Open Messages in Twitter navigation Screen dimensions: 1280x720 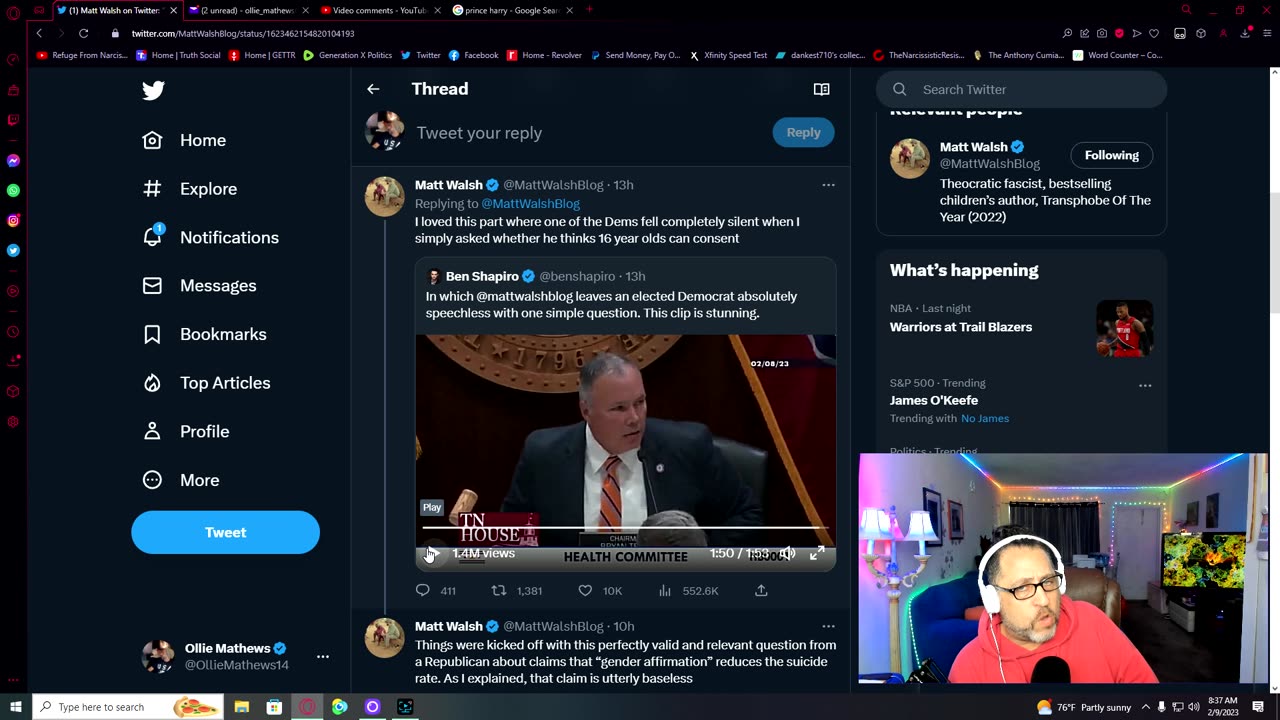[x=199, y=286]
